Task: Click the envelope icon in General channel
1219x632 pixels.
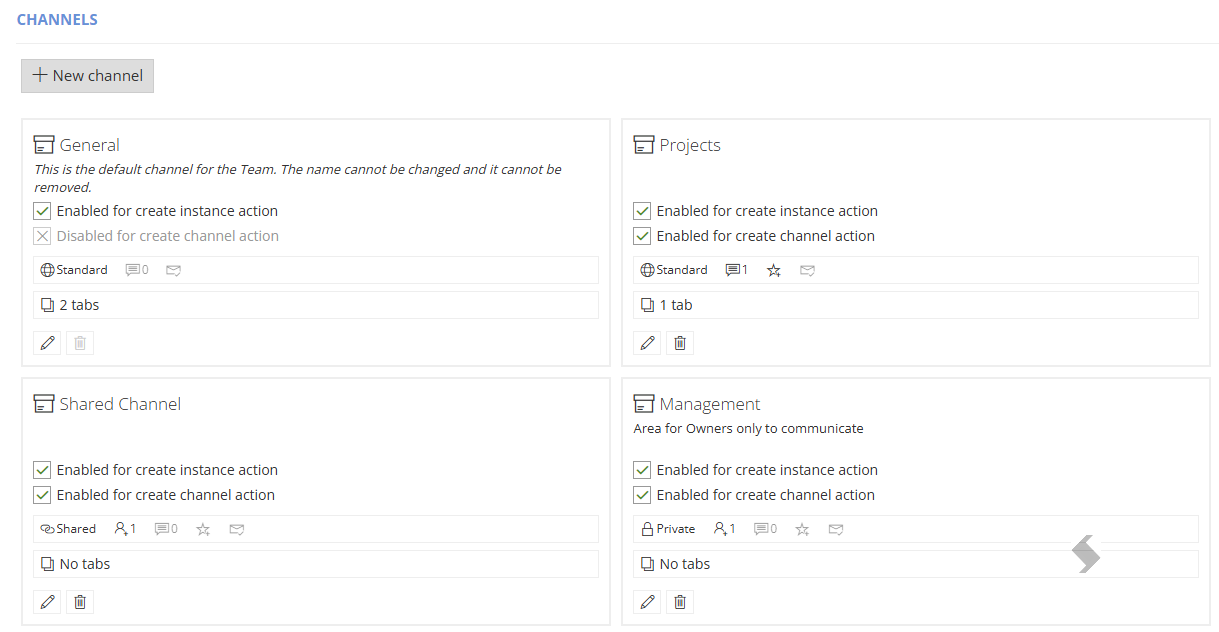Action: [x=173, y=270]
